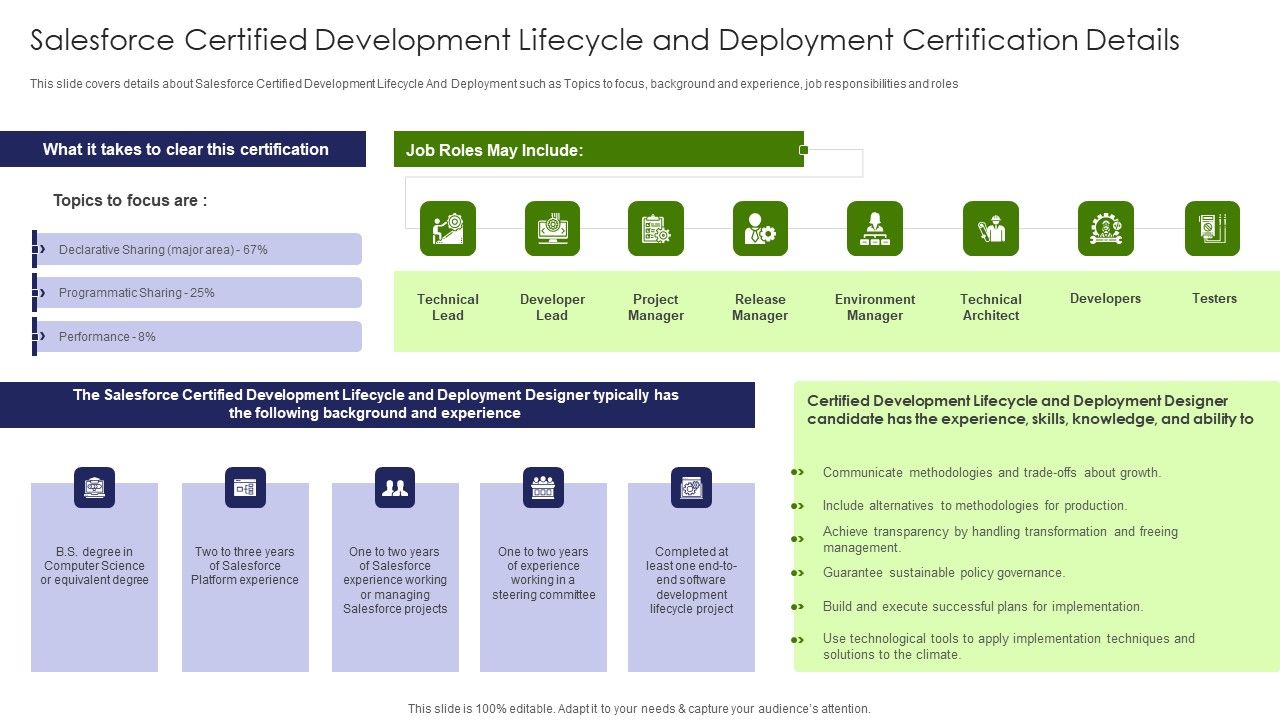Click the Salesforce projects people icon
The image size is (1280, 720).
click(395, 488)
